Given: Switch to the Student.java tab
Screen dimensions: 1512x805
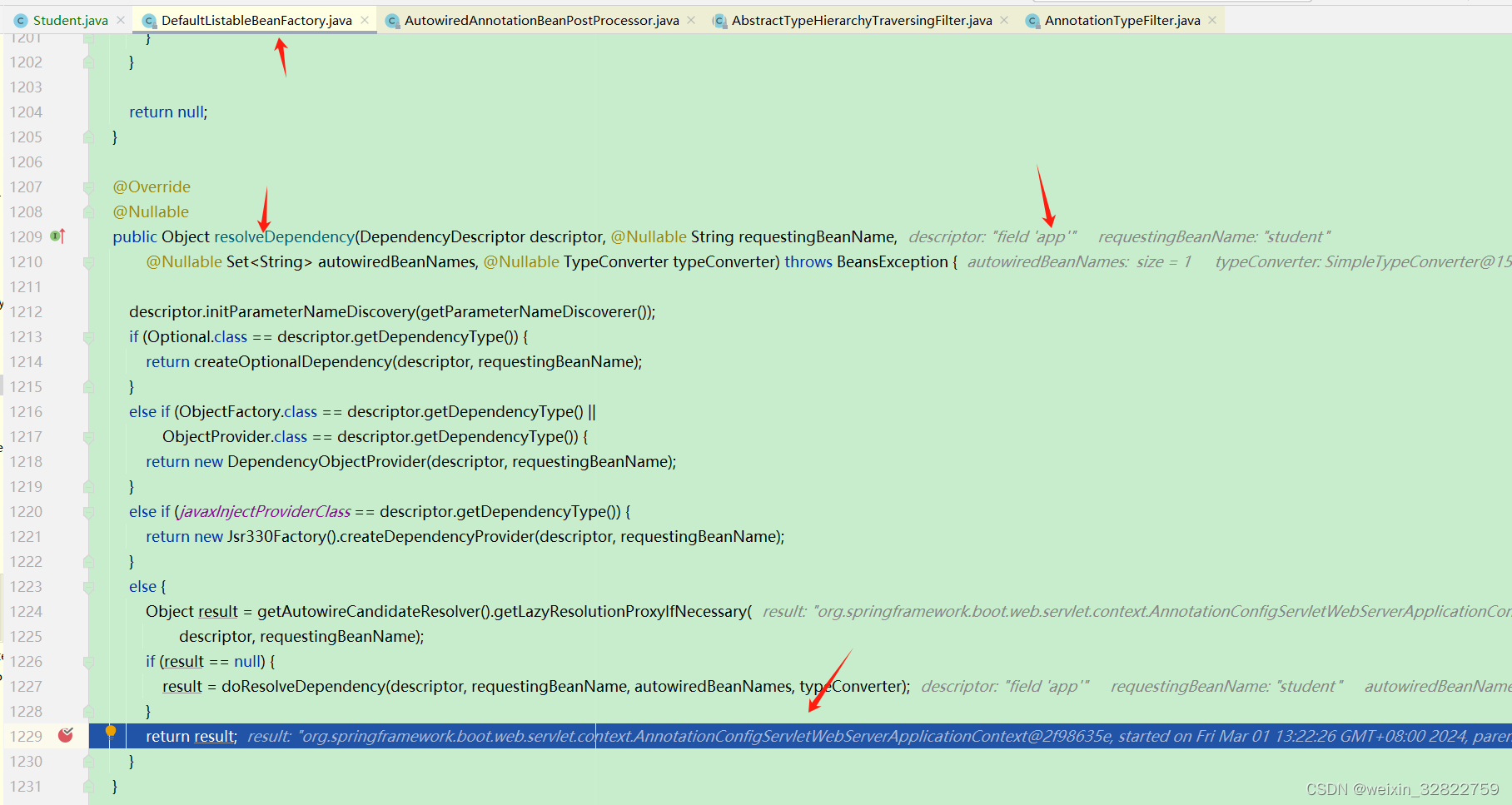Looking at the screenshot, I should (x=70, y=20).
